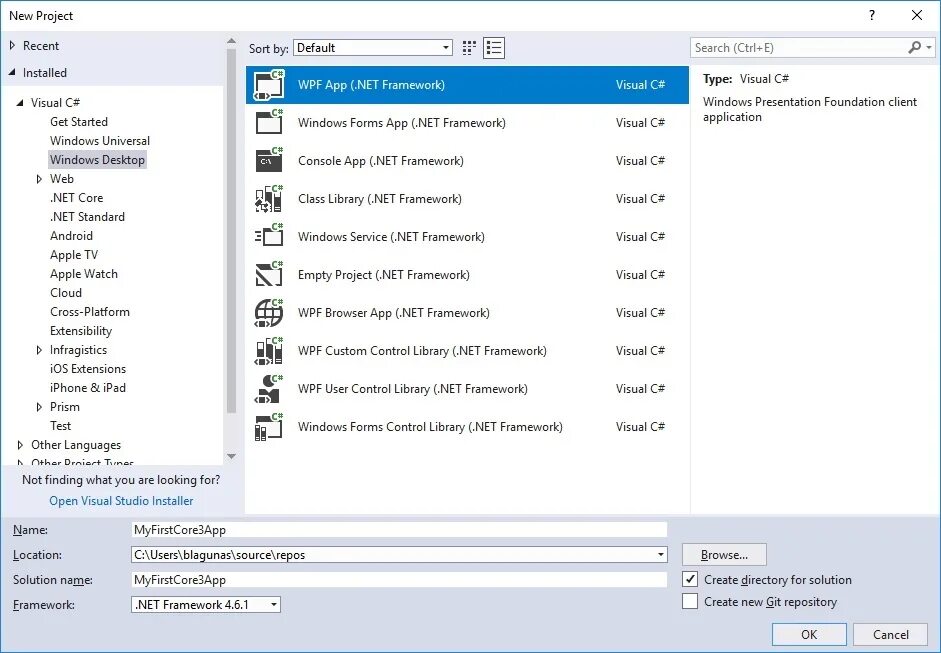
Task: Close the New Project dialog
Action: click(916, 16)
